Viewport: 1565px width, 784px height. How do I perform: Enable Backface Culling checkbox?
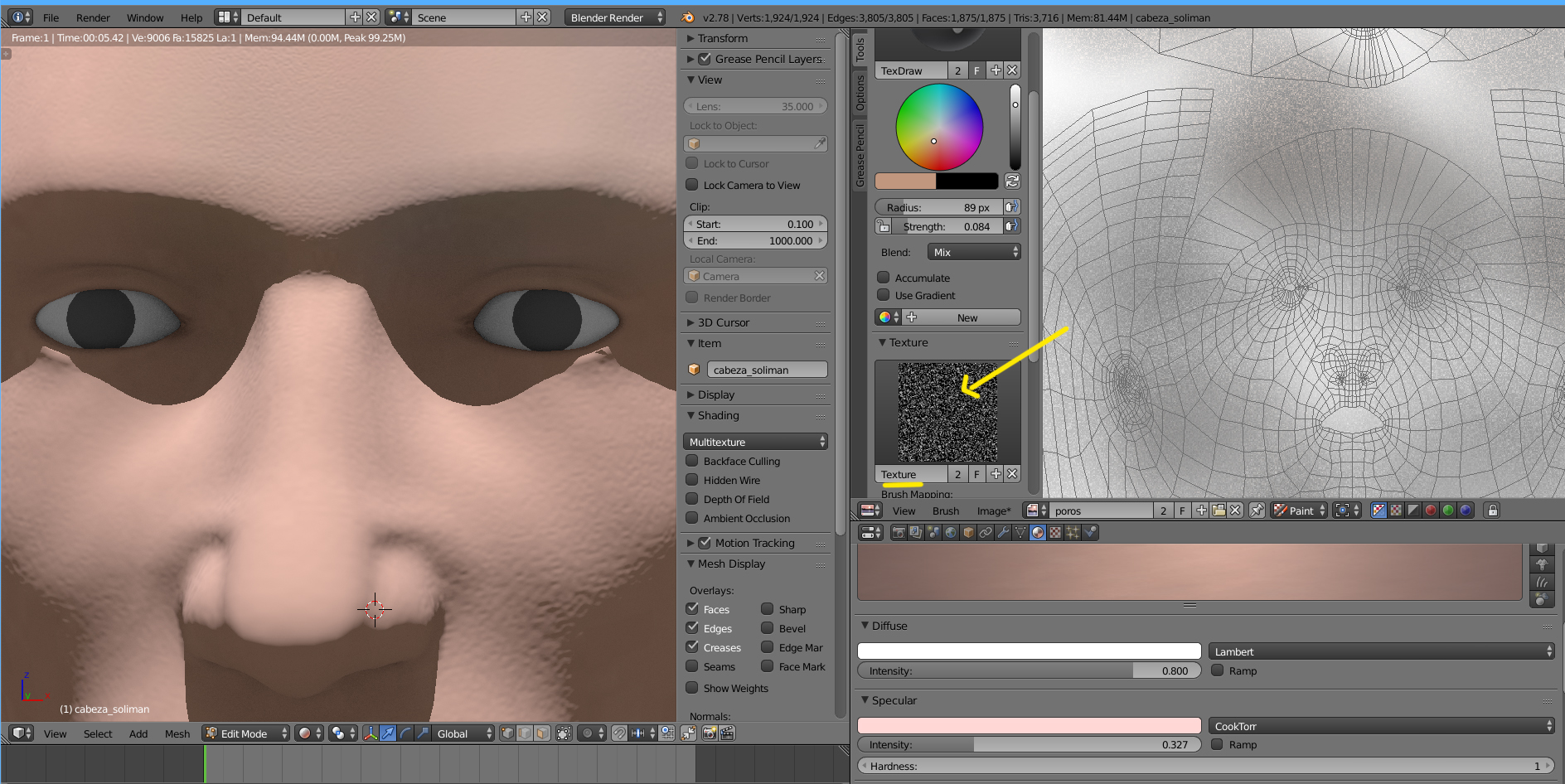692,461
